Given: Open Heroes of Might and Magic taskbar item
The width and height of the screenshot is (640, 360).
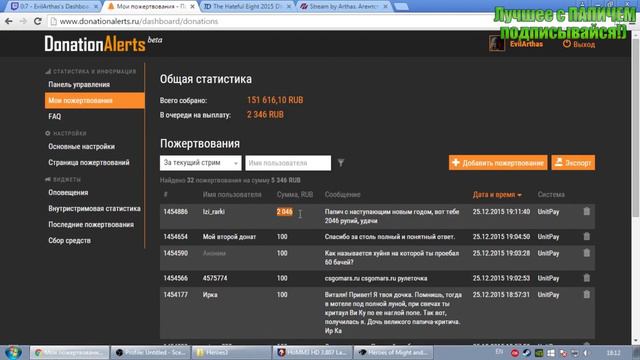Looking at the screenshot, I should click(x=393, y=352).
